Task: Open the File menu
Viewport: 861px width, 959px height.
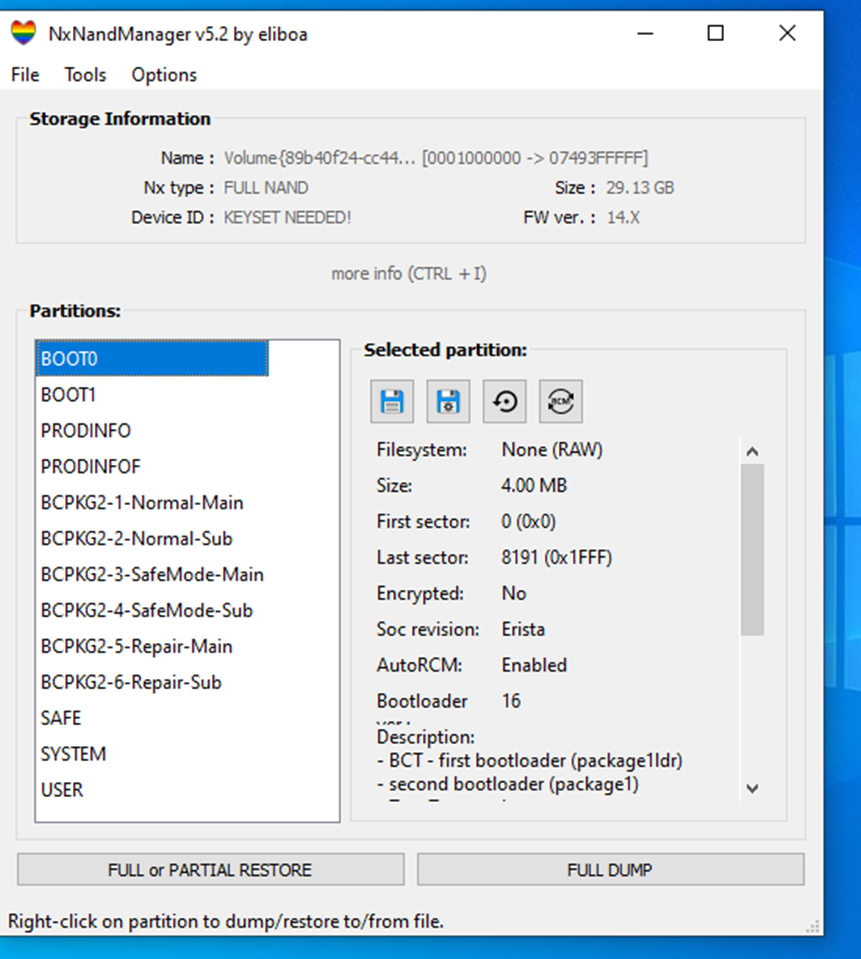Action: pyautogui.click(x=25, y=75)
